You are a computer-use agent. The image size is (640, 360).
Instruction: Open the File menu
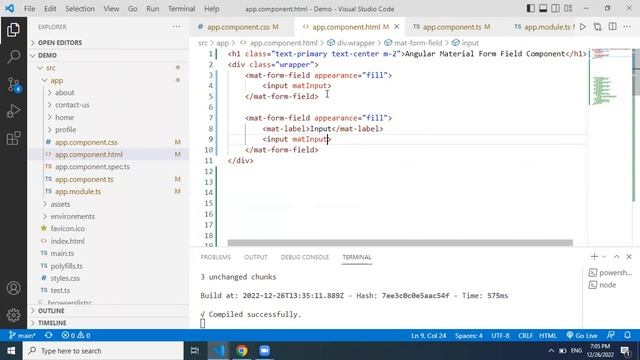tap(29, 9)
